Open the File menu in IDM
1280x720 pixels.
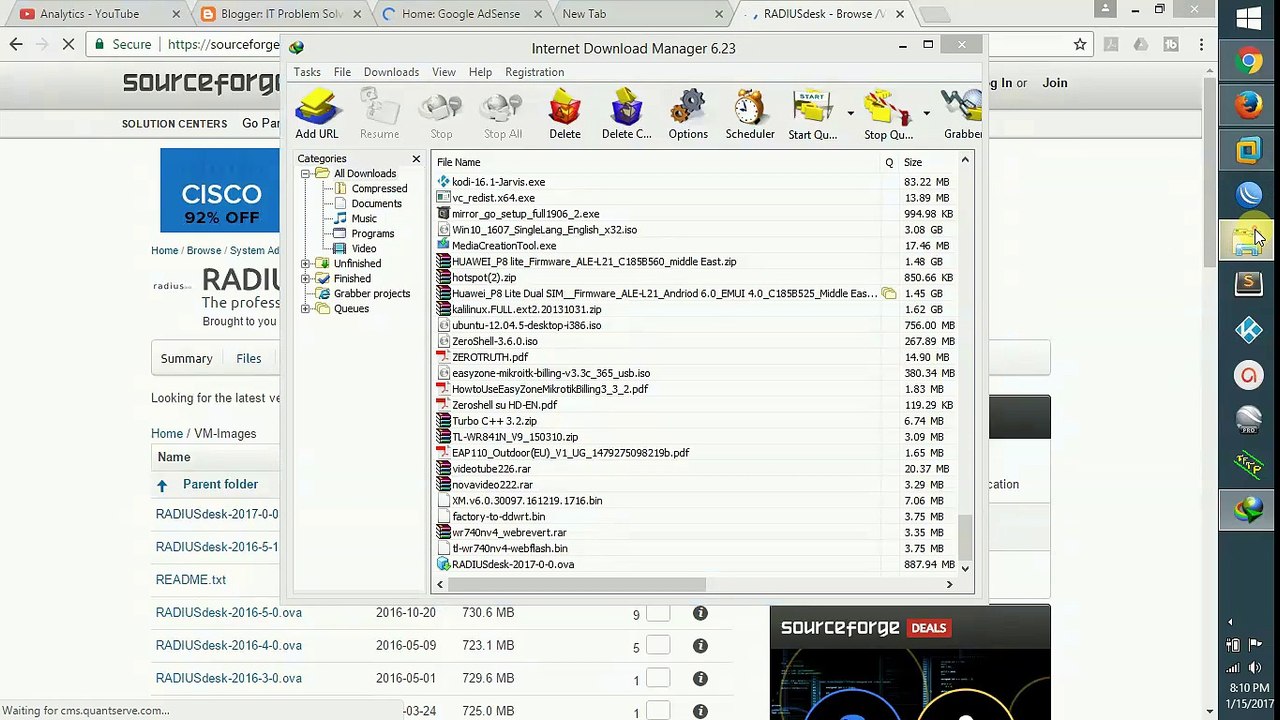(342, 72)
